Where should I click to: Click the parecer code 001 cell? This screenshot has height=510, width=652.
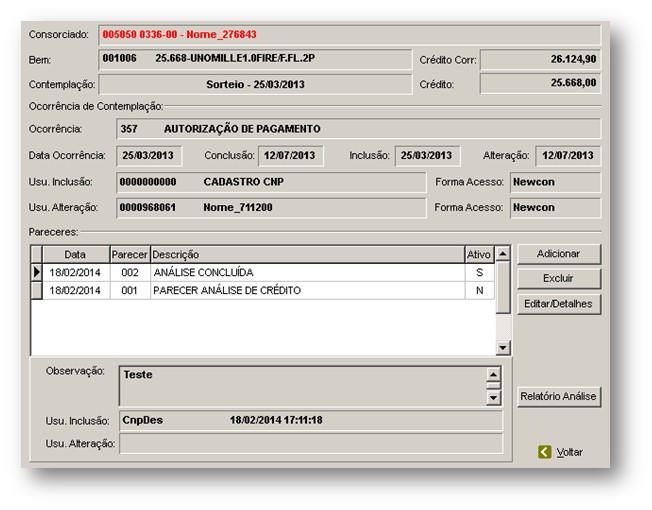point(130,290)
